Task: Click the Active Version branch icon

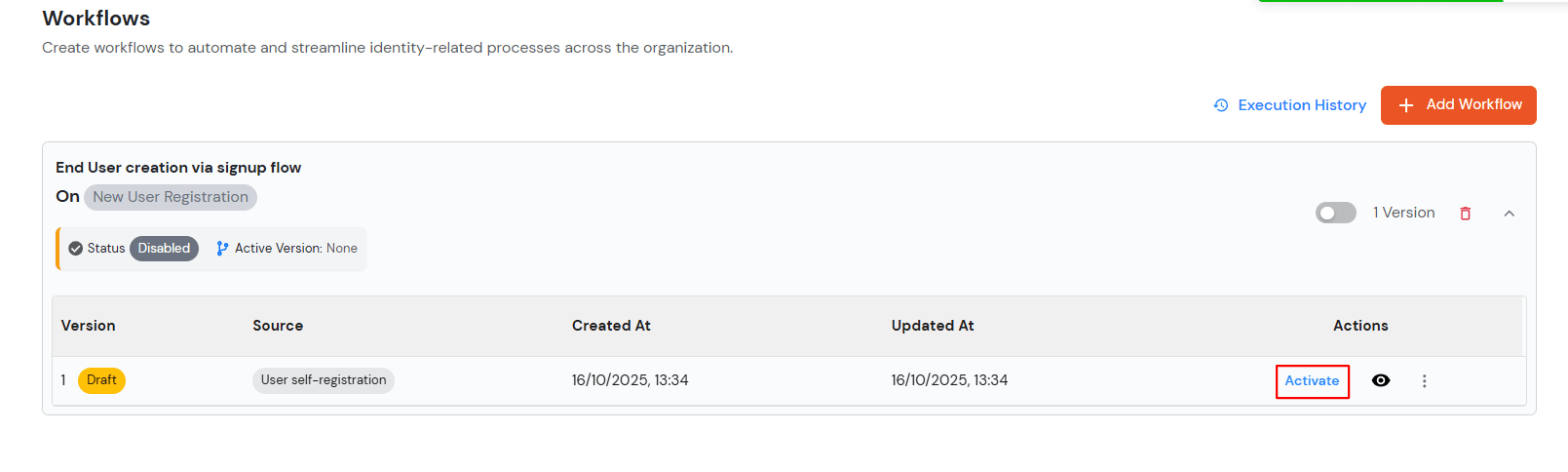Action: pos(222,249)
